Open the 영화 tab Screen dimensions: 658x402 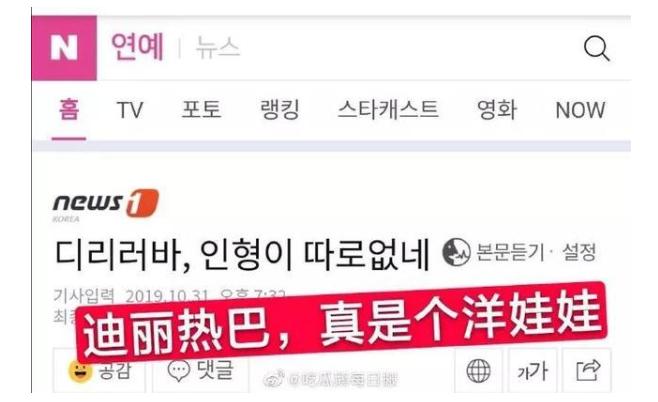point(496,110)
